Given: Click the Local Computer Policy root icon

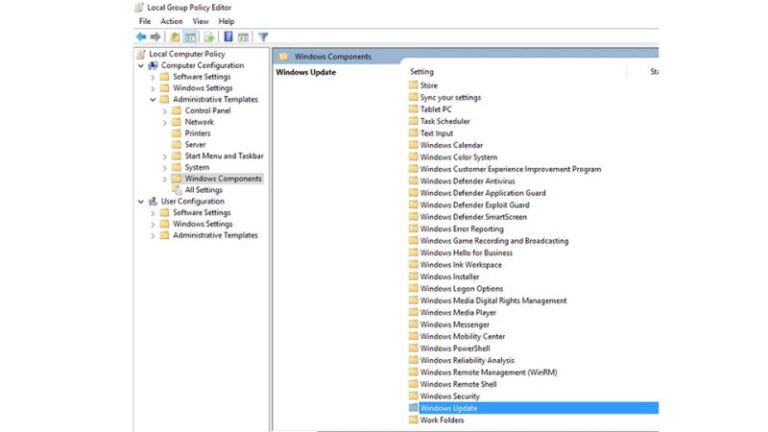Looking at the screenshot, I should pyautogui.click(x=141, y=54).
